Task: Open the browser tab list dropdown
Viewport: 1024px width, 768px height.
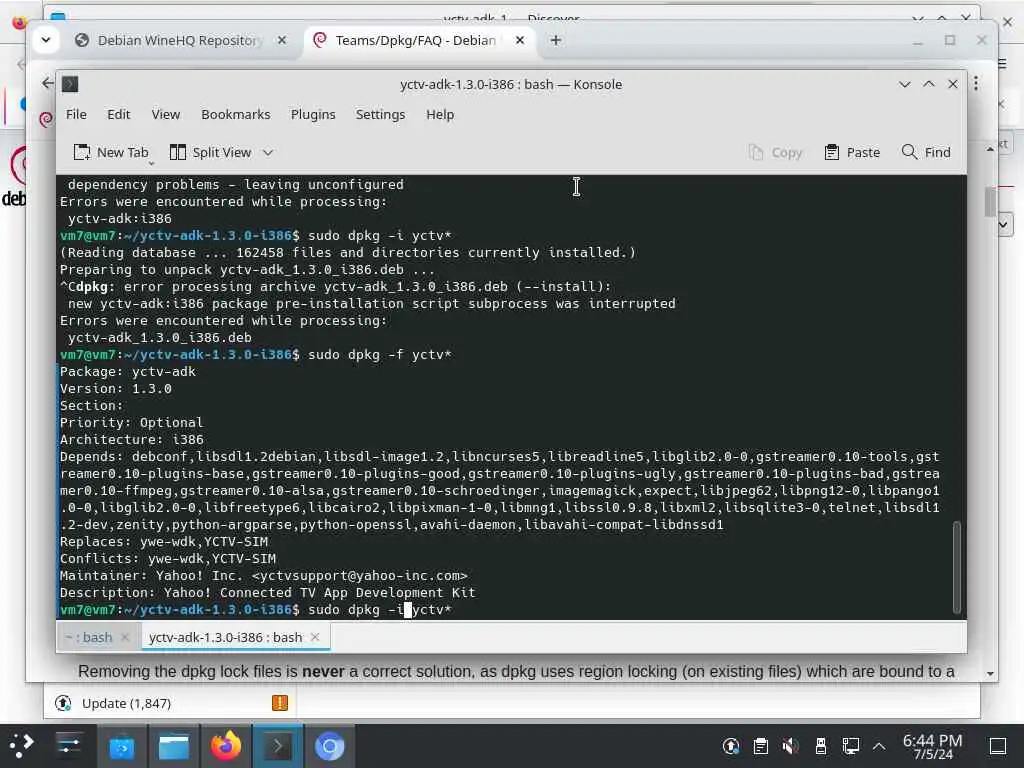Action: [x=46, y=40]
